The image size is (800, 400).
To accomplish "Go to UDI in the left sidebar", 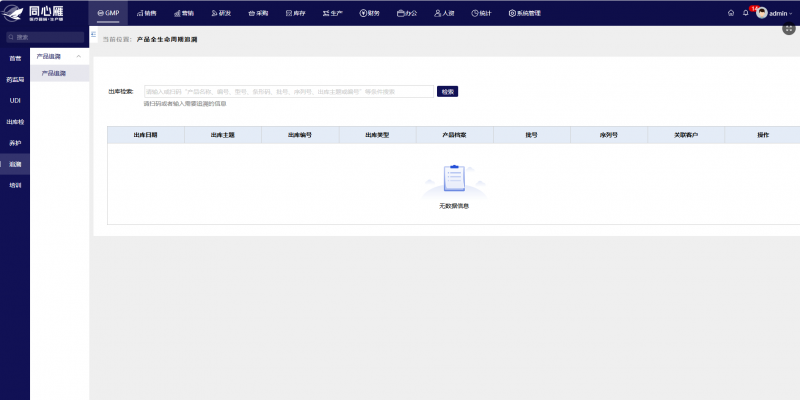I will [x=15, y=101].
